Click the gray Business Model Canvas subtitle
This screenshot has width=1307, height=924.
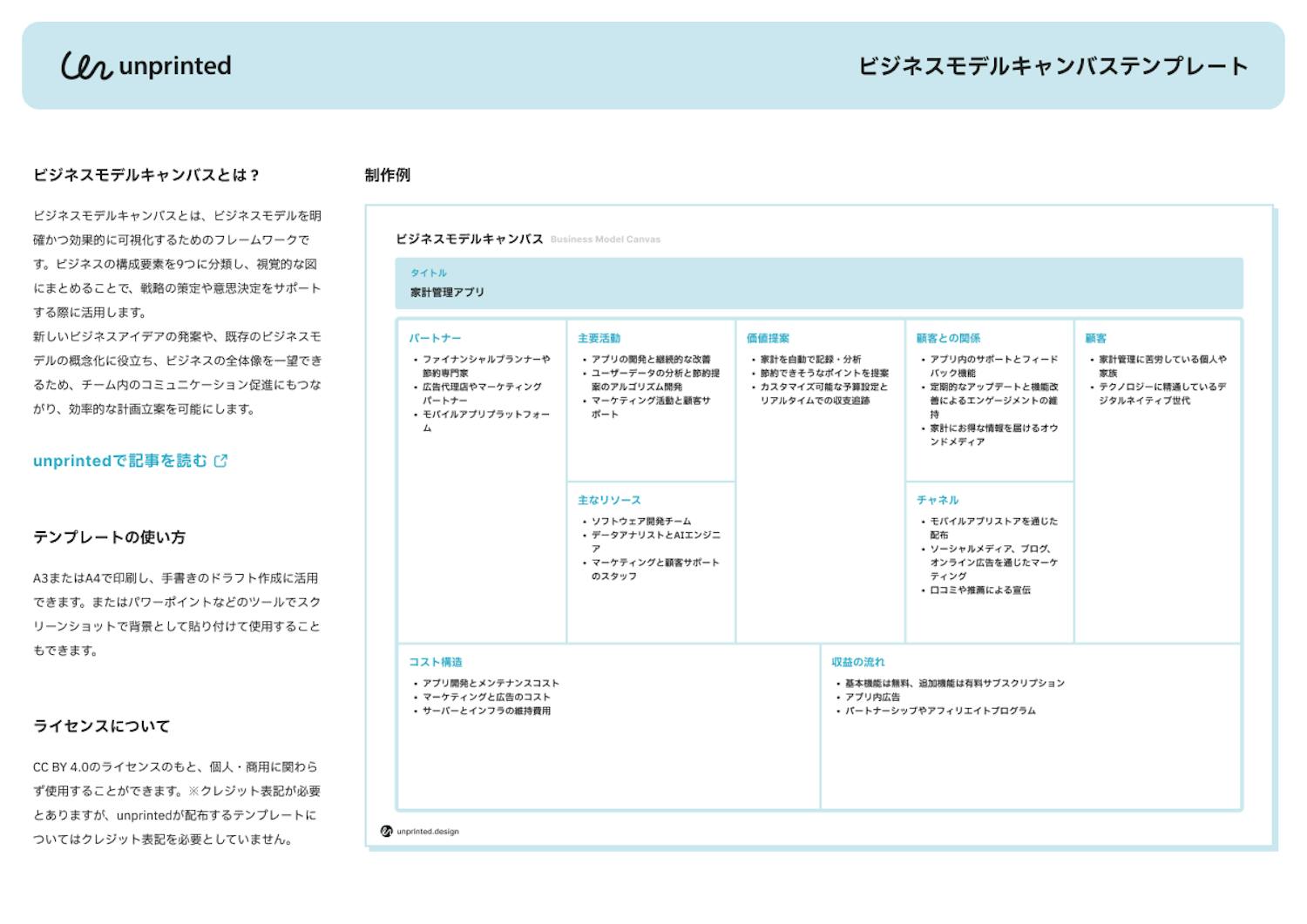[605, 239]
